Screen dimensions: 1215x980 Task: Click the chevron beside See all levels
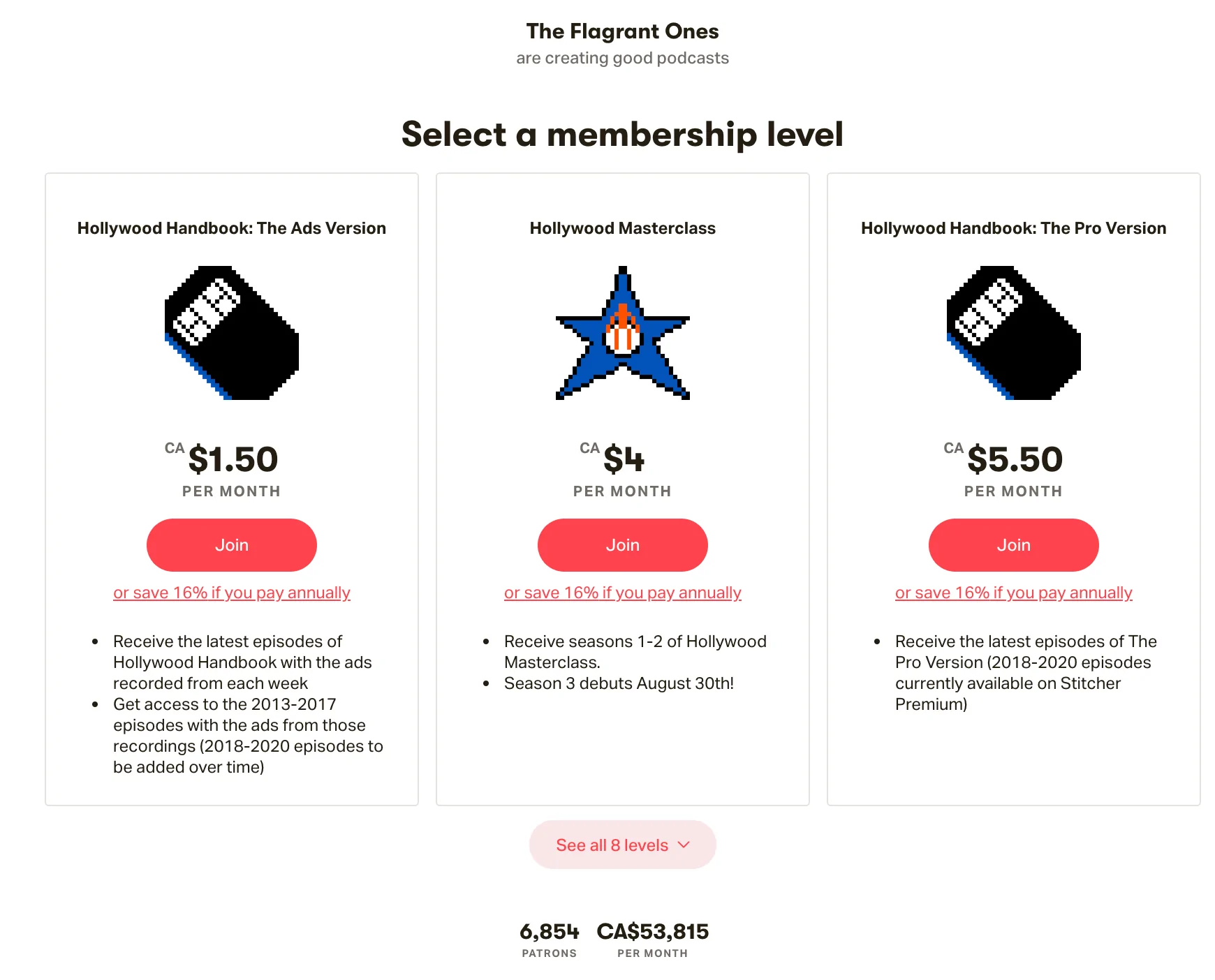pos(684,845)
